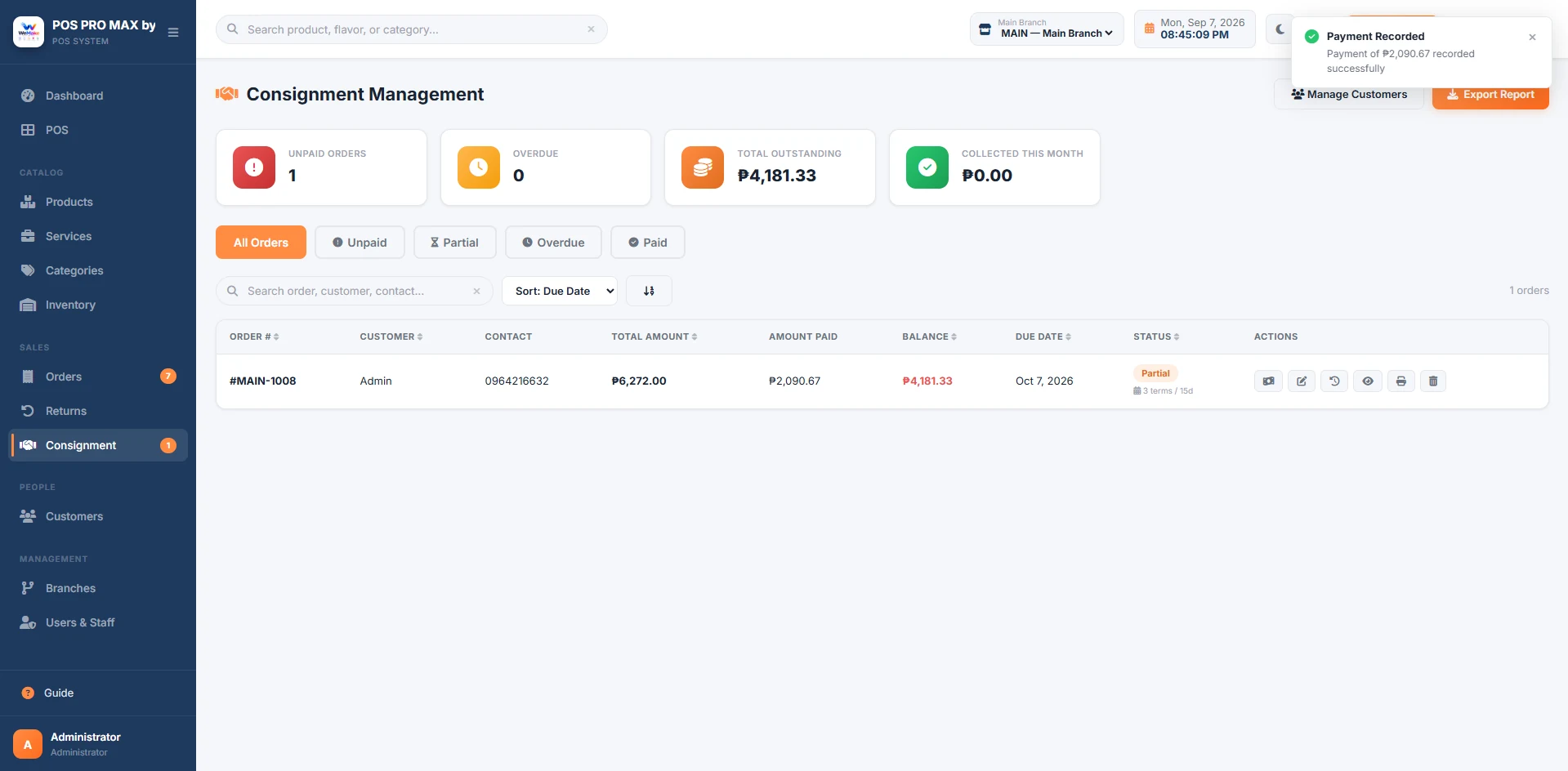The height and width of the screenshot is (771, 1568).
Task: Toggle dark mode moon icon
Action: (1280, 29)
